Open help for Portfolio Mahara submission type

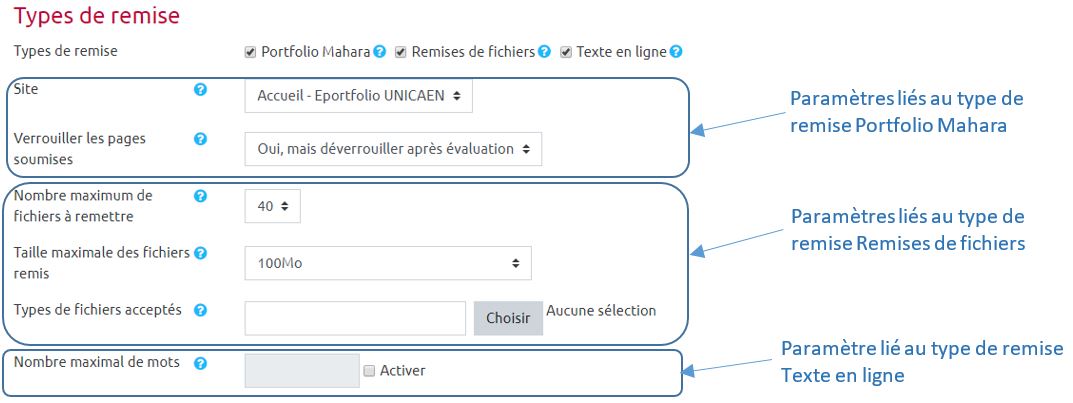click(x=379, y=52)
